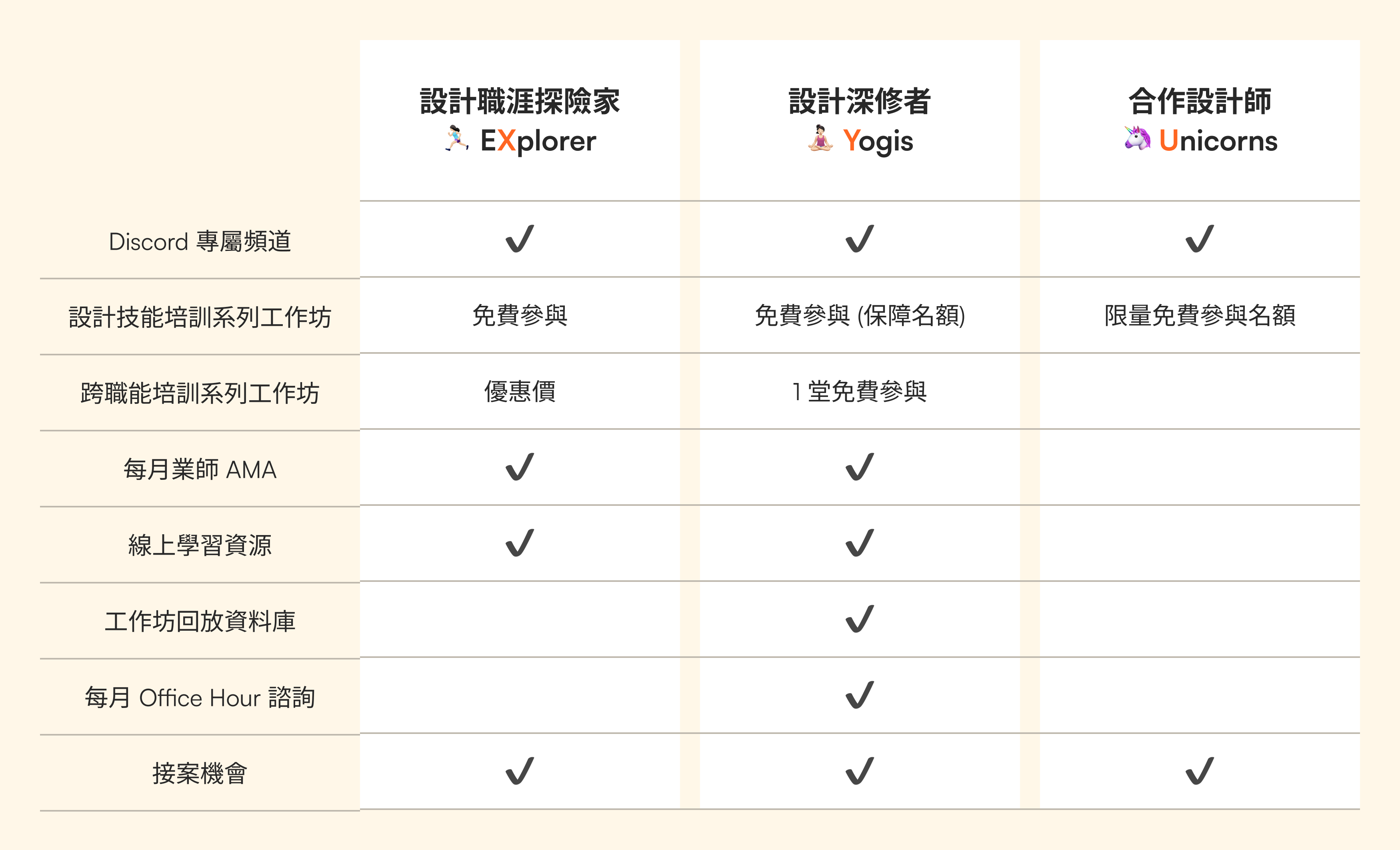1400x850 pixels.
Task: Click the 1 堂免費參與 cell
Action: click(x=859, y=391)
